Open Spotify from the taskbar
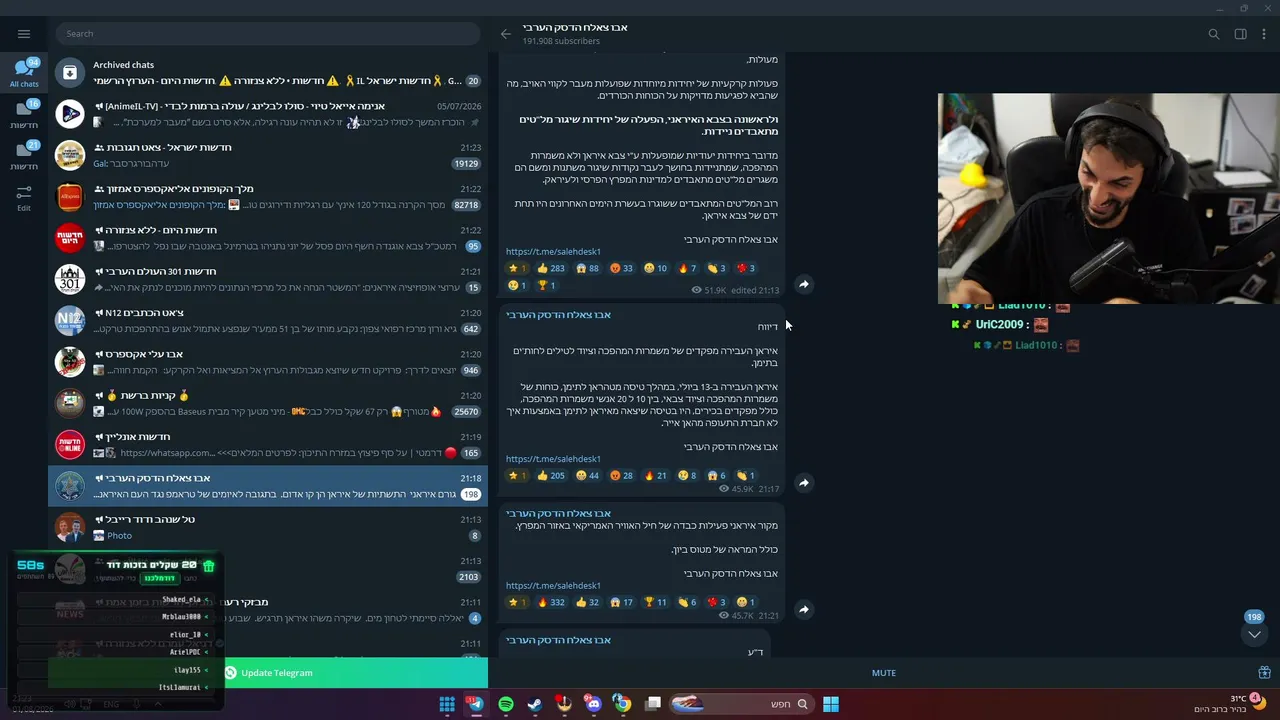Image resolution: width=1280 pixels, height=720 pixels. (x=506, y=704)
